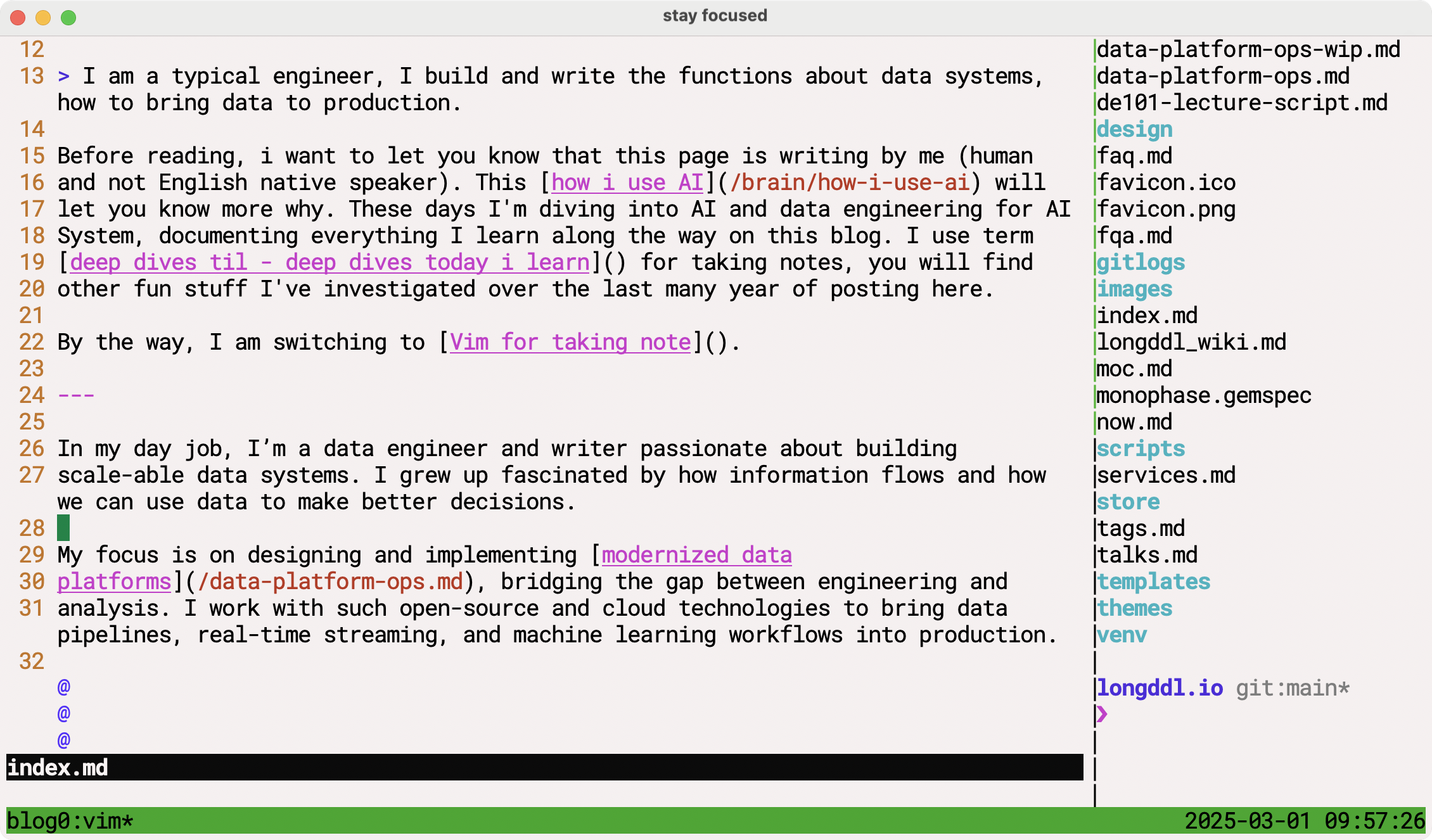Click 'By the way' text on line 22
The height and width of the screenshot is (840, 1432).
[120, 342]
